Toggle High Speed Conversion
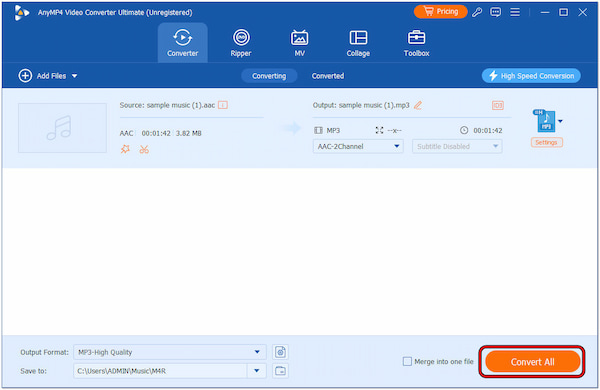This screenshot has width=600, height=390. pyautogui.click(x=531, y=76)
